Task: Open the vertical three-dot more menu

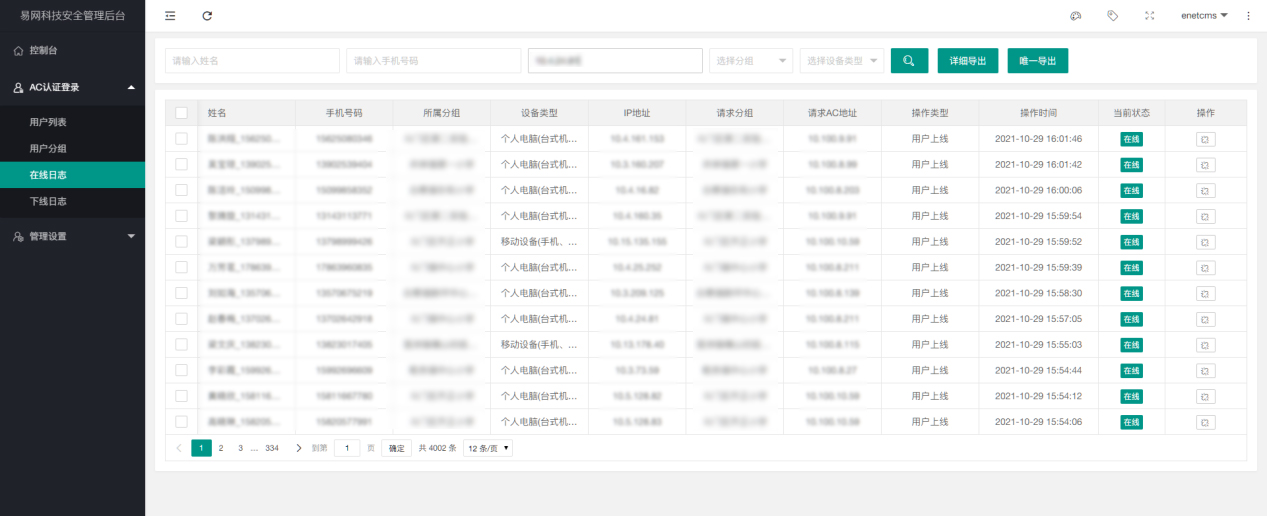Action: coord(1248,16)
